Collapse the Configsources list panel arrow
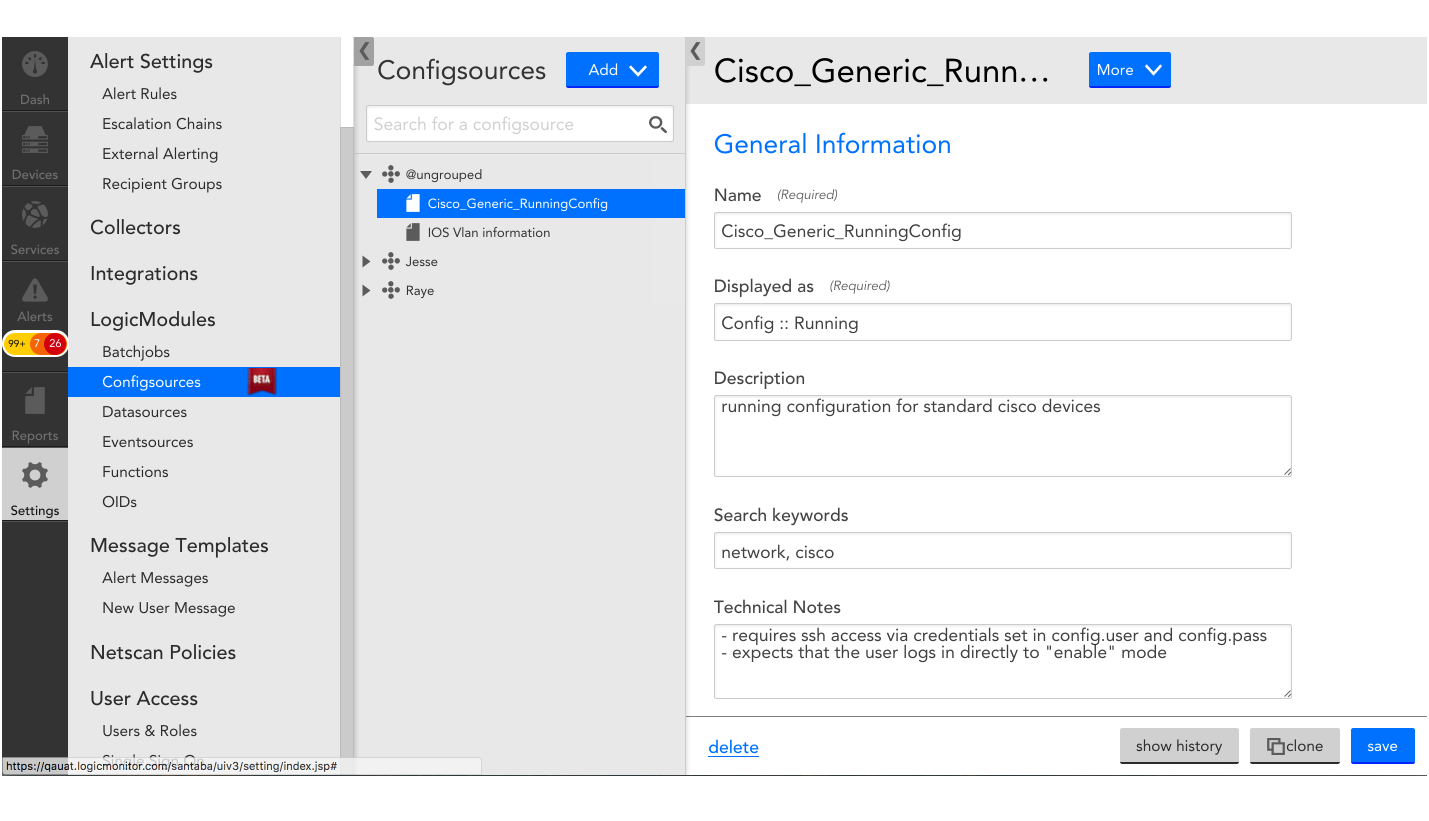 tap(696, 52)
